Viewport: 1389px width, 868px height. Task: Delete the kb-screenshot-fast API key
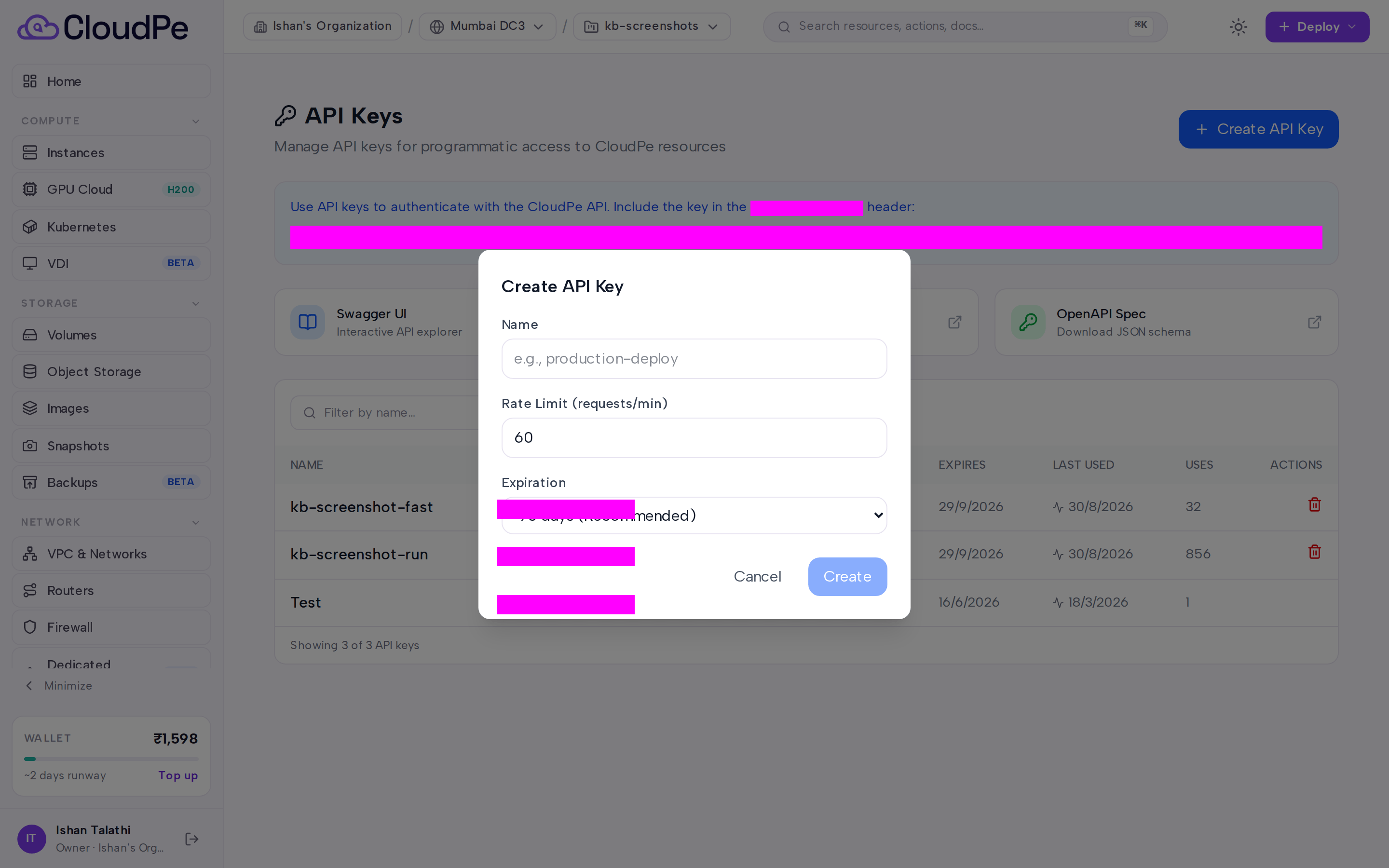click(1314, 504)
